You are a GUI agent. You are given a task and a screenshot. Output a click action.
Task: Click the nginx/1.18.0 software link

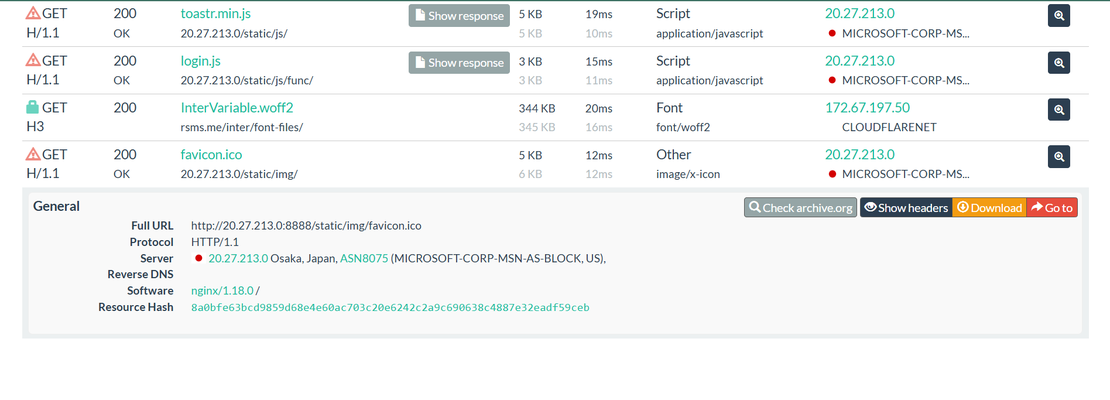coord(222,291)
